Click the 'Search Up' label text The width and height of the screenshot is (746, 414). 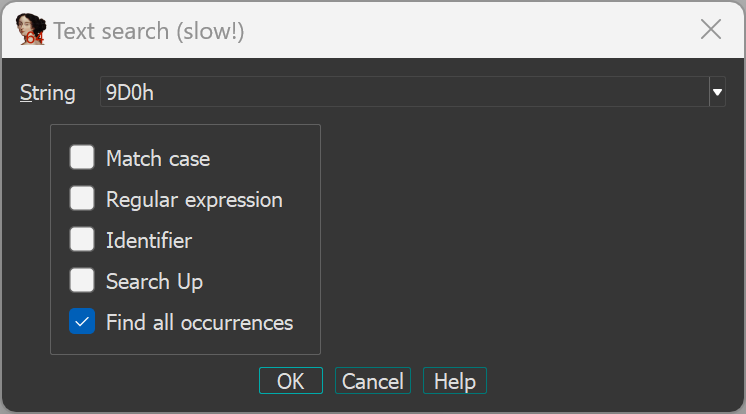154,281
